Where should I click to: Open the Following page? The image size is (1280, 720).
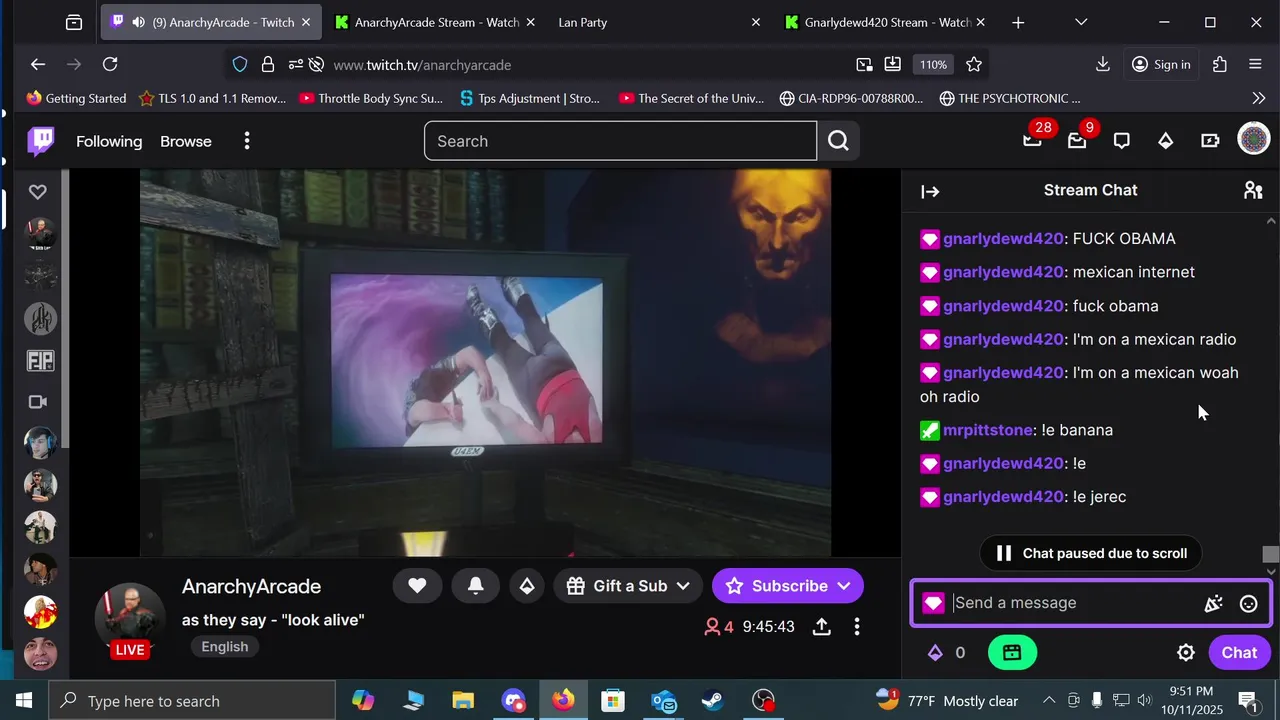[x=109, y=141]
